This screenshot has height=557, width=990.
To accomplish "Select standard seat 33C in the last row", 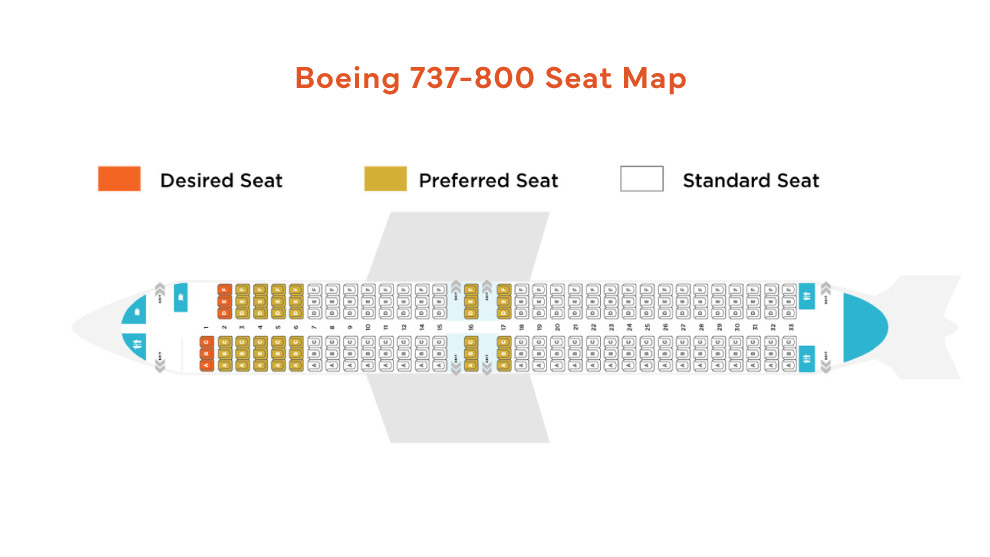I will pos(788,343).
